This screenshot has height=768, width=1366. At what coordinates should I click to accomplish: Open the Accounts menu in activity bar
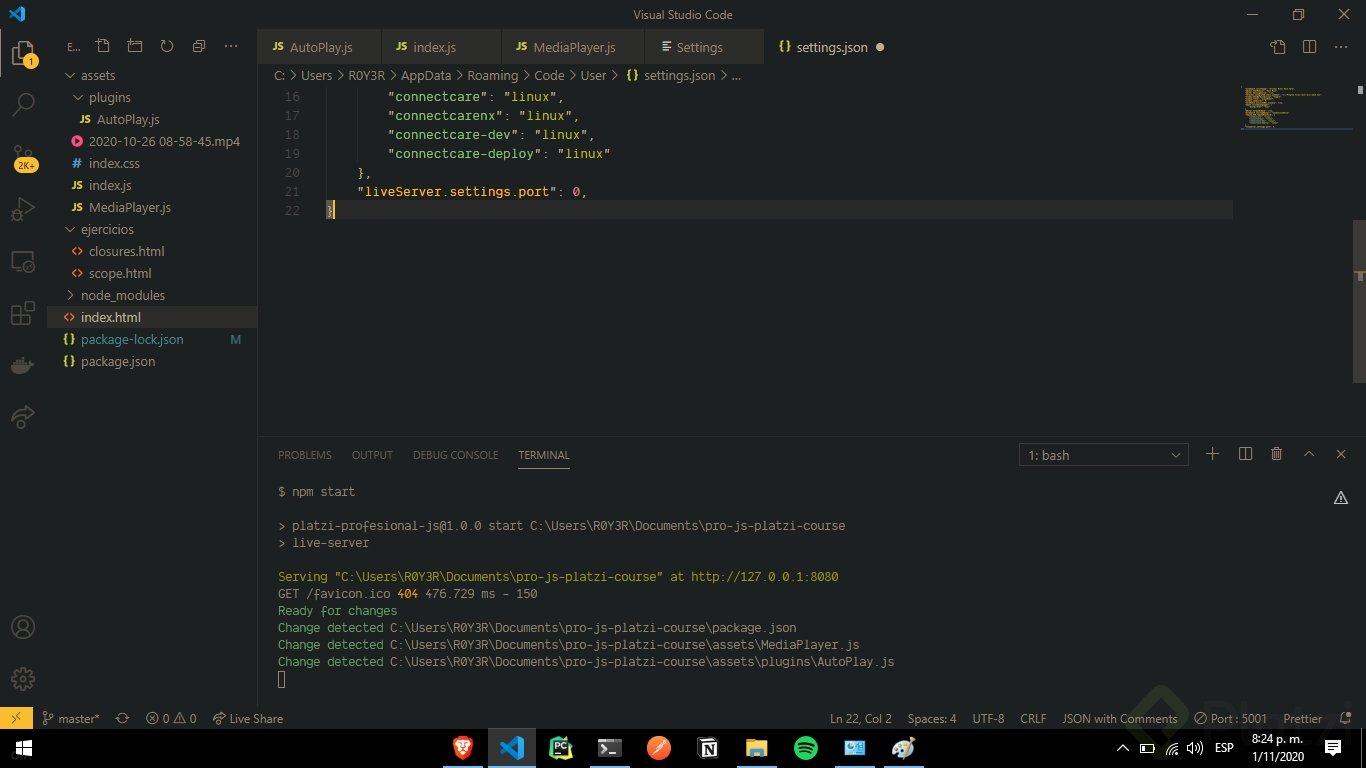point(23,627)
